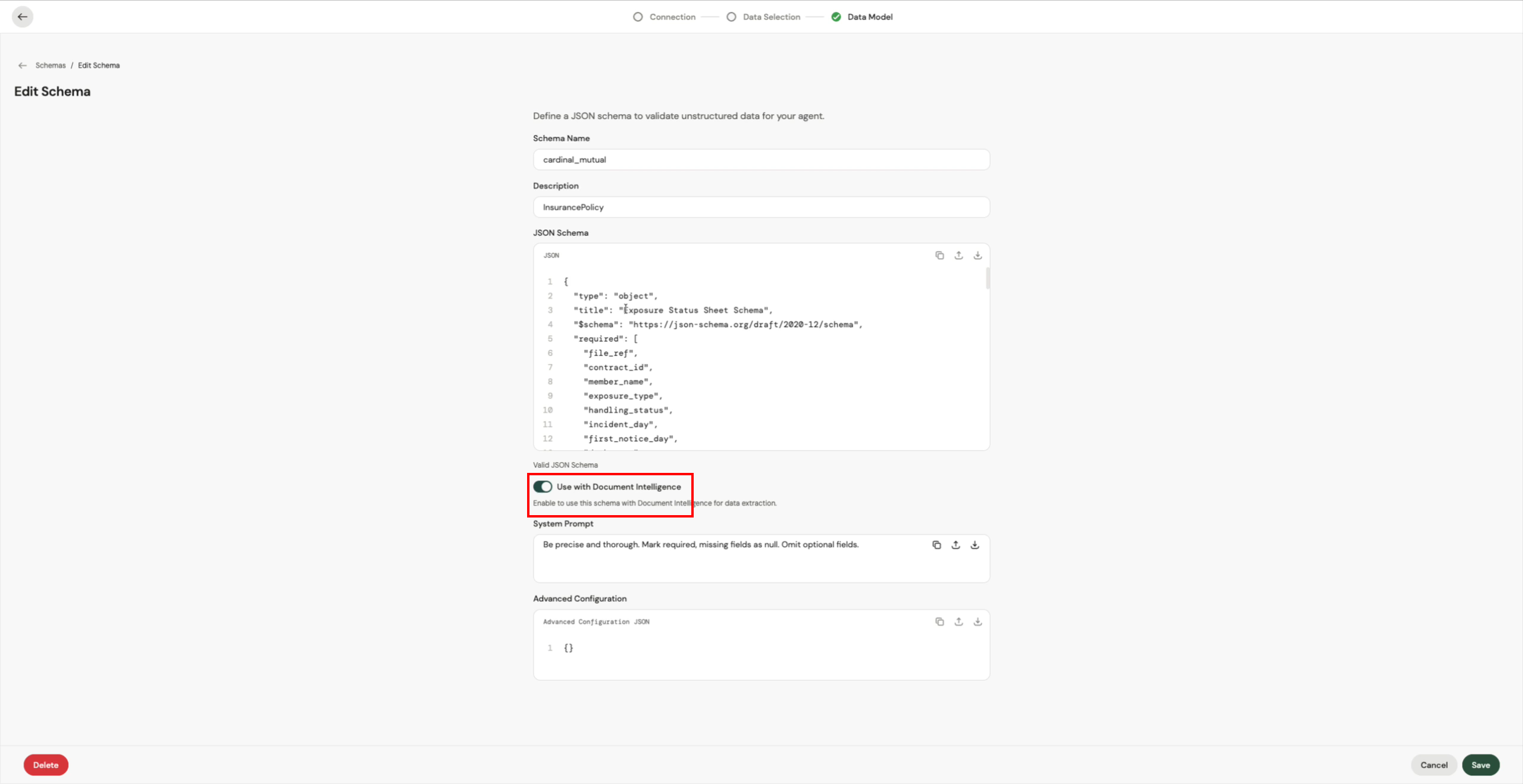Click the back arrow in top bar
1523x784 pixels.
pyautogui.click(x=23, y=17)
